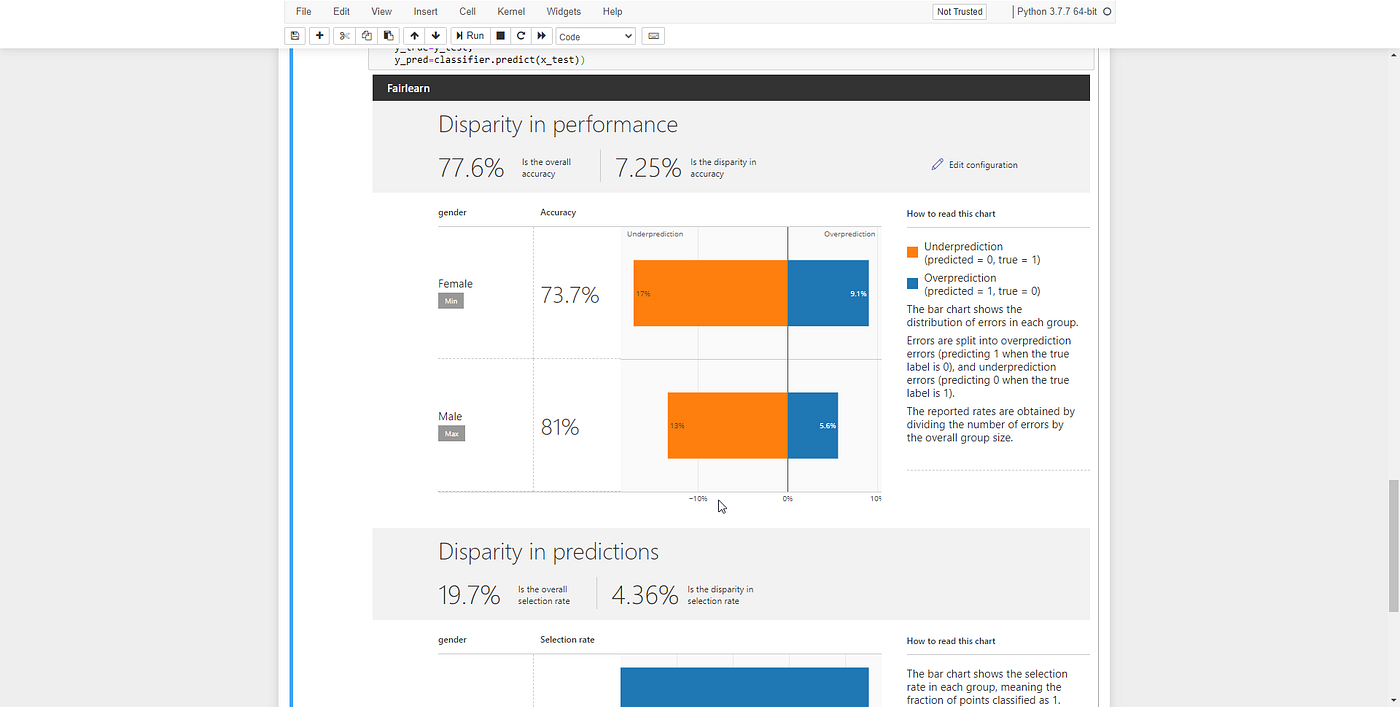Copy the selected cell
Screen dimensions: 1400x707
[x=366, y=35]
